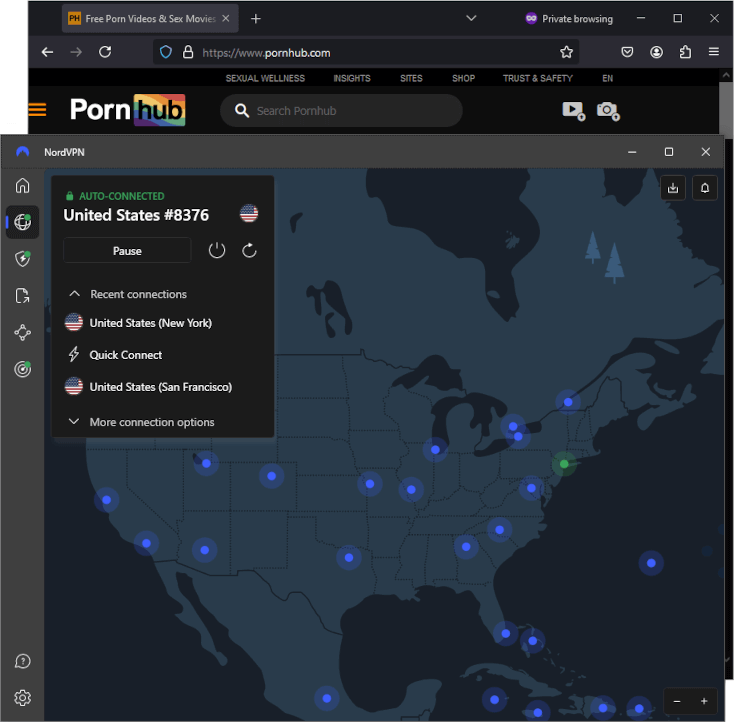The height and width of the screenshot is (722, 734).
Task: Zoom in the NordVPN map
Action: [x=704, y=701]
